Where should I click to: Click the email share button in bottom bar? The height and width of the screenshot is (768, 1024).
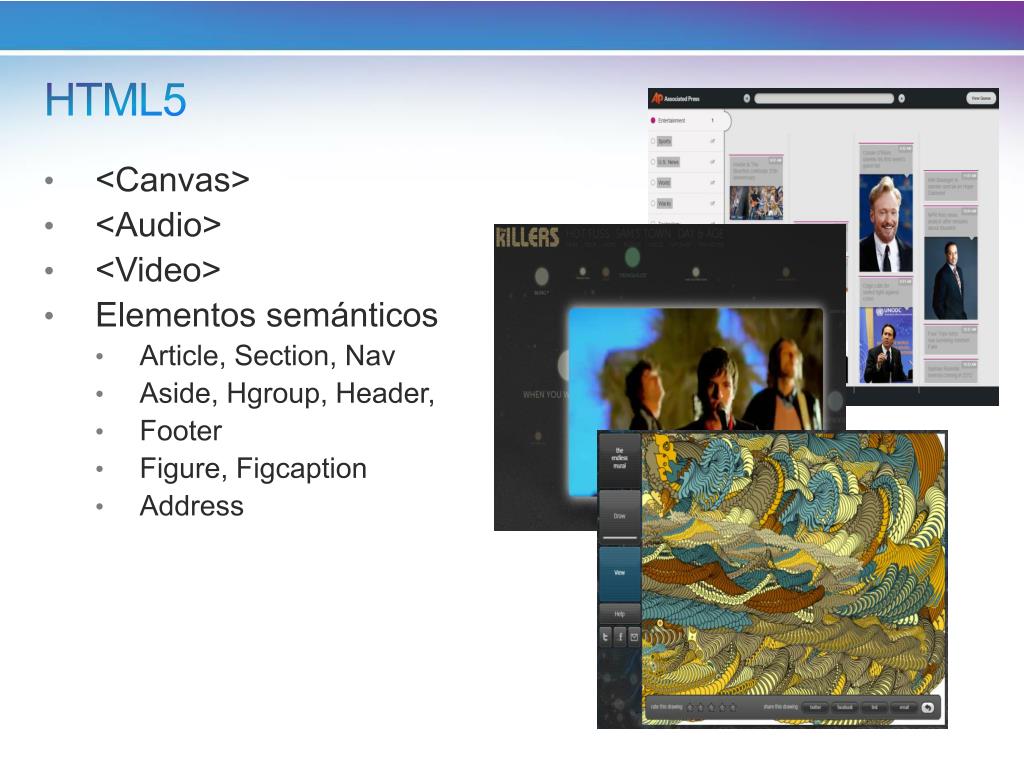click(x=904, y=707)
